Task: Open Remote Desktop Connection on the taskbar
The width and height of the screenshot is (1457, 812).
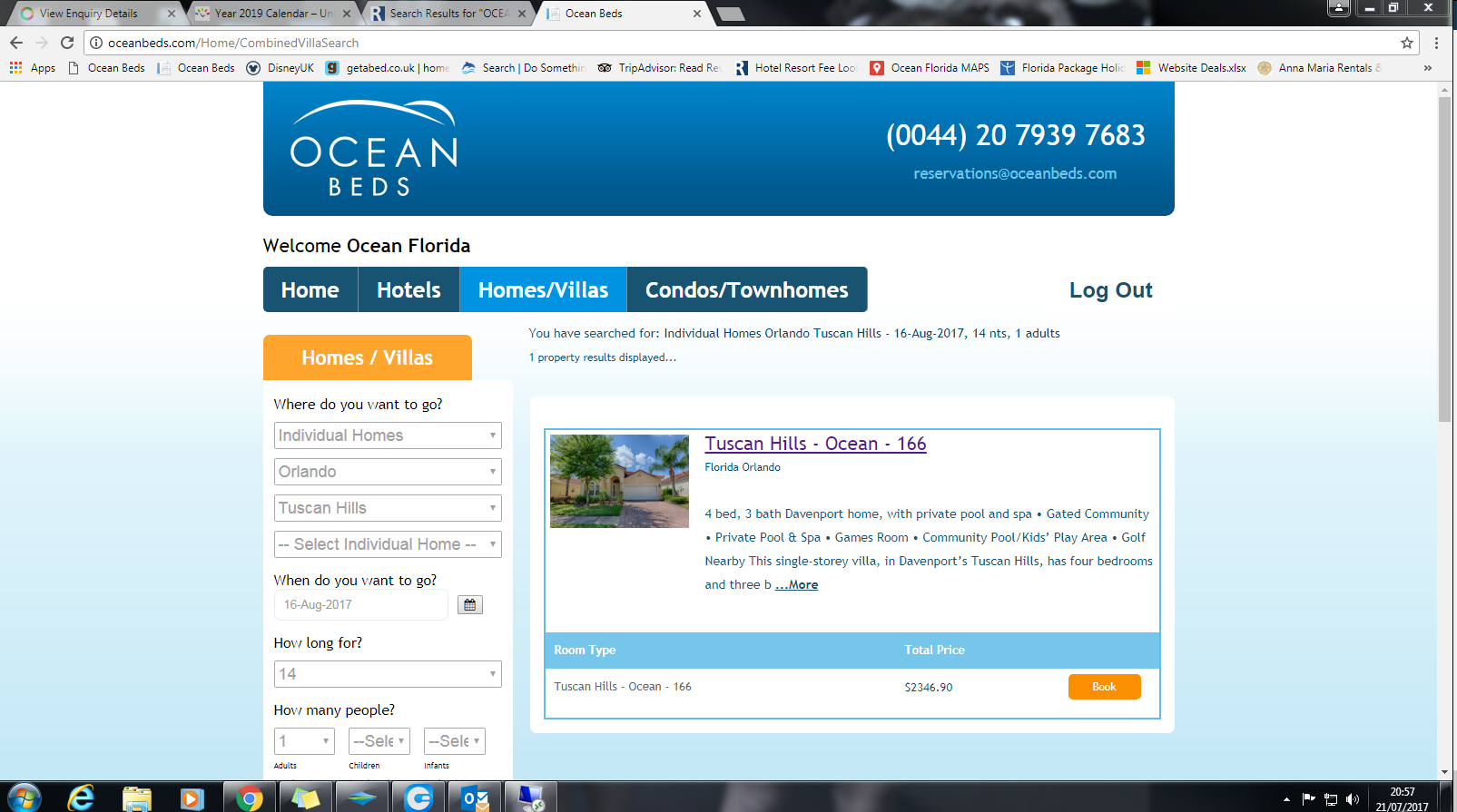Action: (530, 797)
